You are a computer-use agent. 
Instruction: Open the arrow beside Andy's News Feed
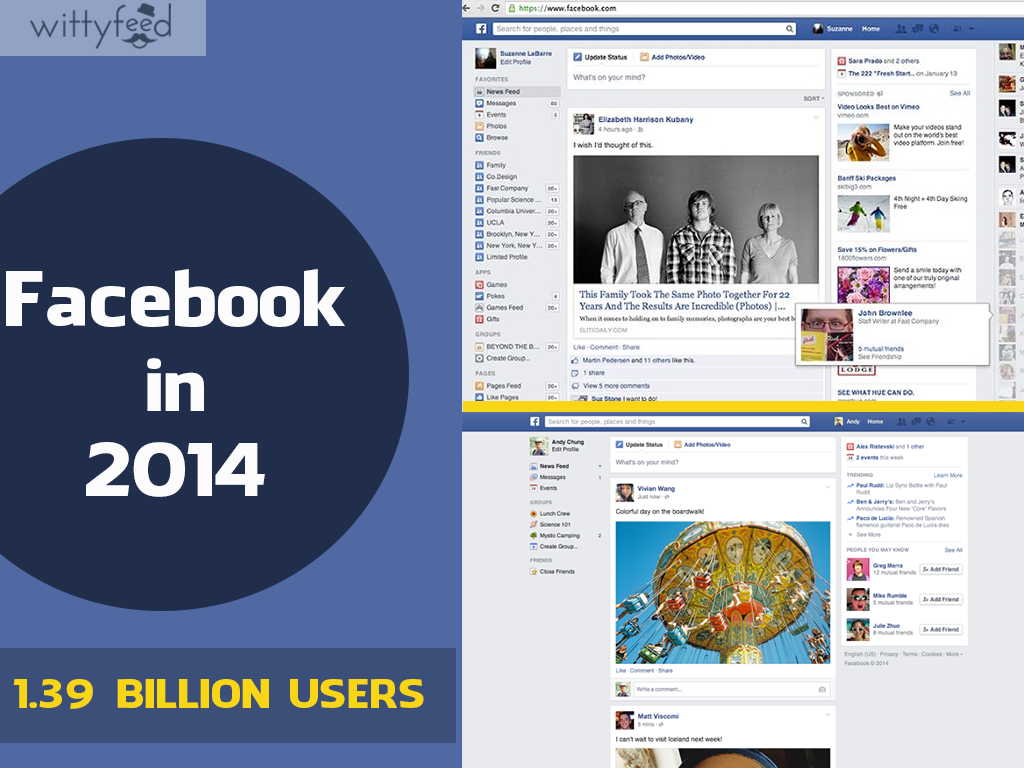pos(600,466)
